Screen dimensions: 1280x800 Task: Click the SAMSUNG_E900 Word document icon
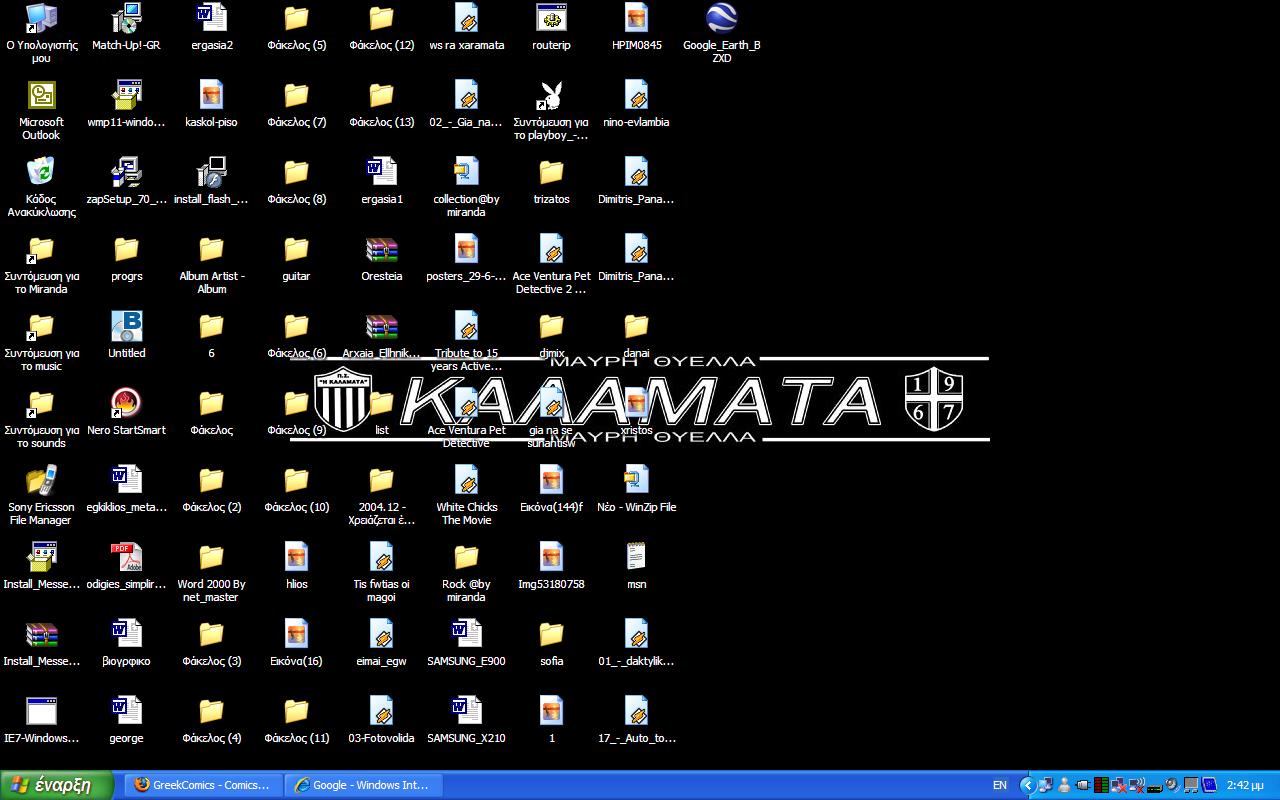tap(466, 634)
